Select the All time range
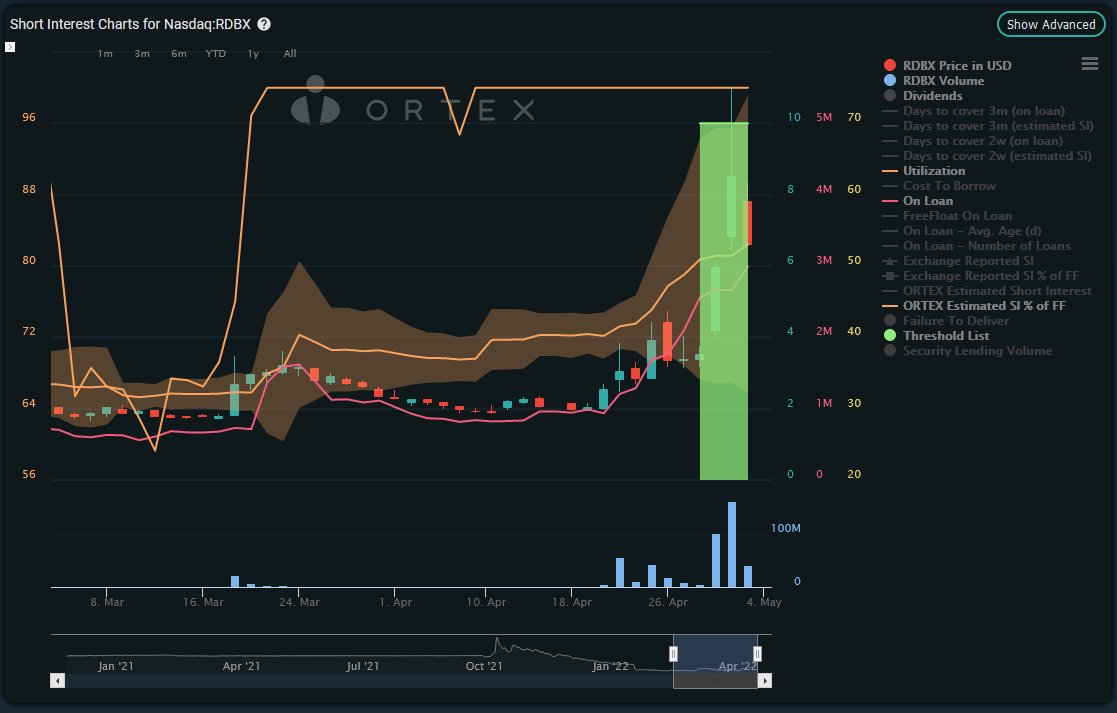This screenshot has height=713, width=1117. (x=290, y=53)
